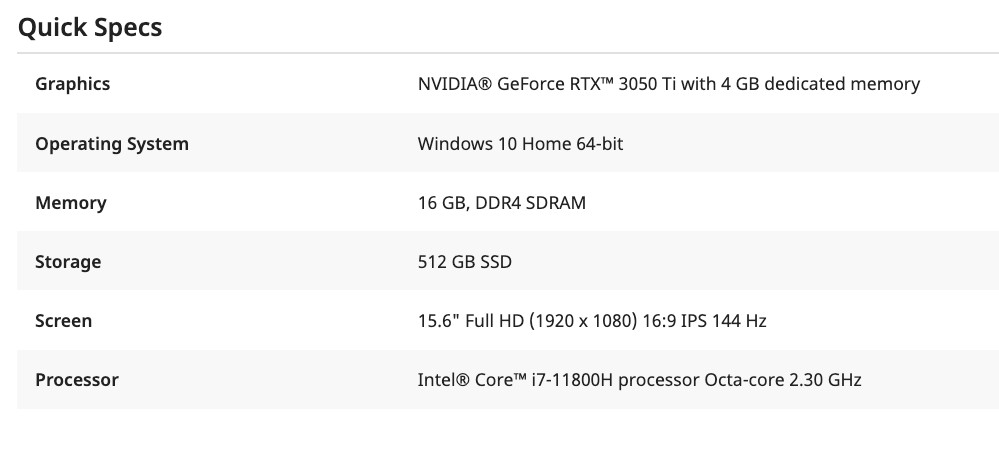
Task: Click the 512 GB SSD value
Action: [x=464, y=262]
